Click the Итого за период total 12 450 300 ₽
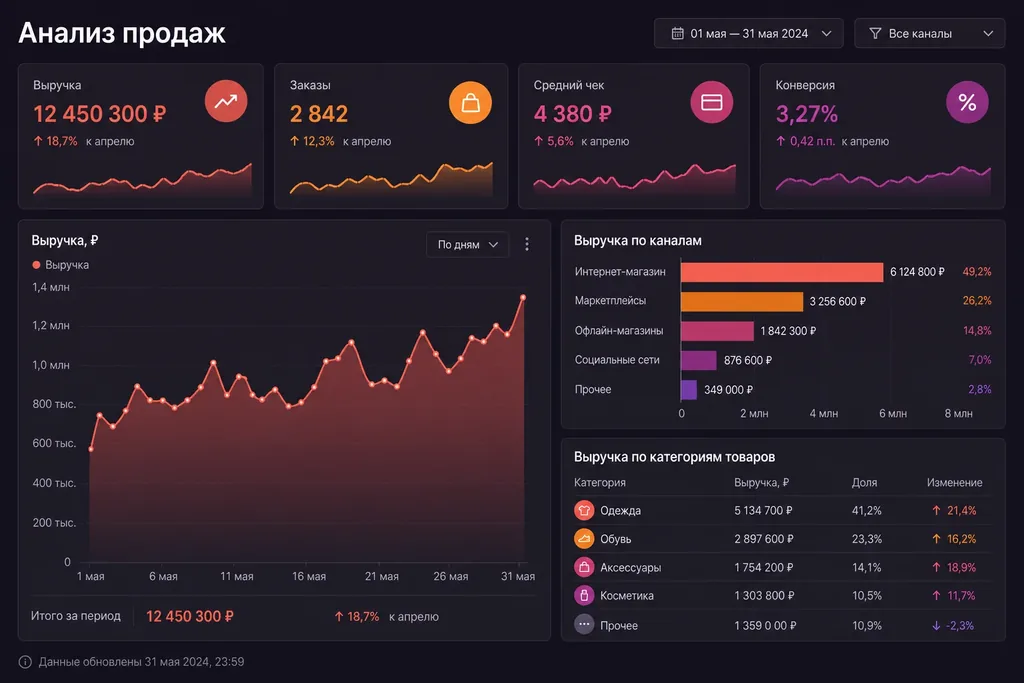1024x683 pixels. (189, 616)
